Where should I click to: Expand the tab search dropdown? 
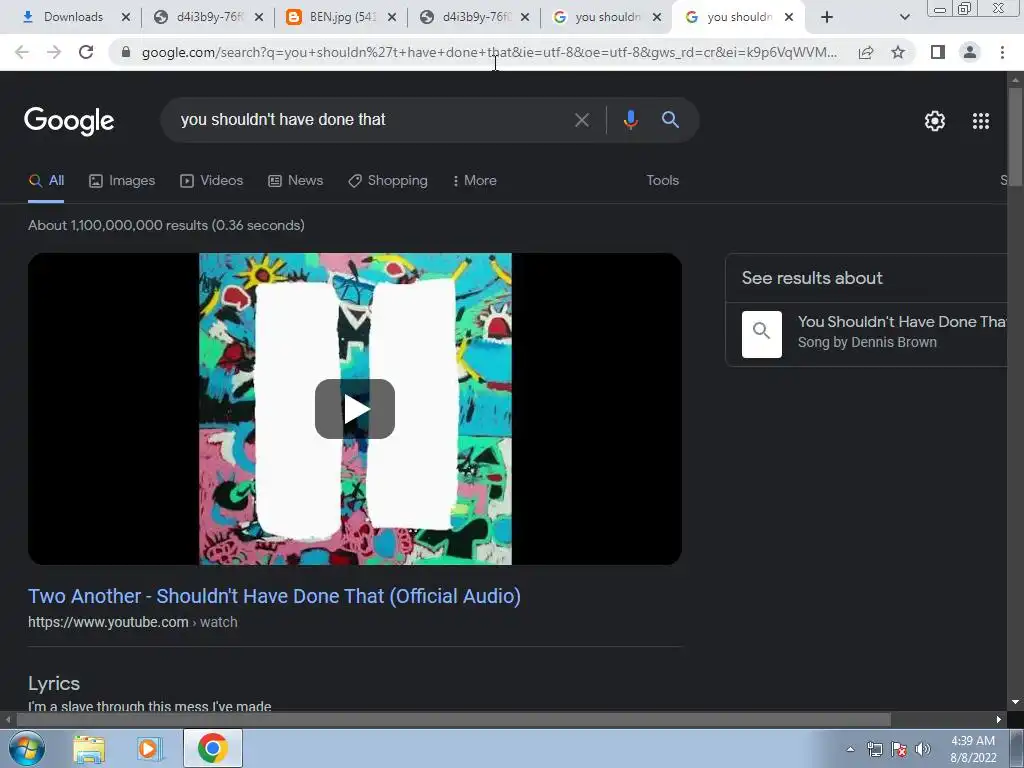[904, 17]
